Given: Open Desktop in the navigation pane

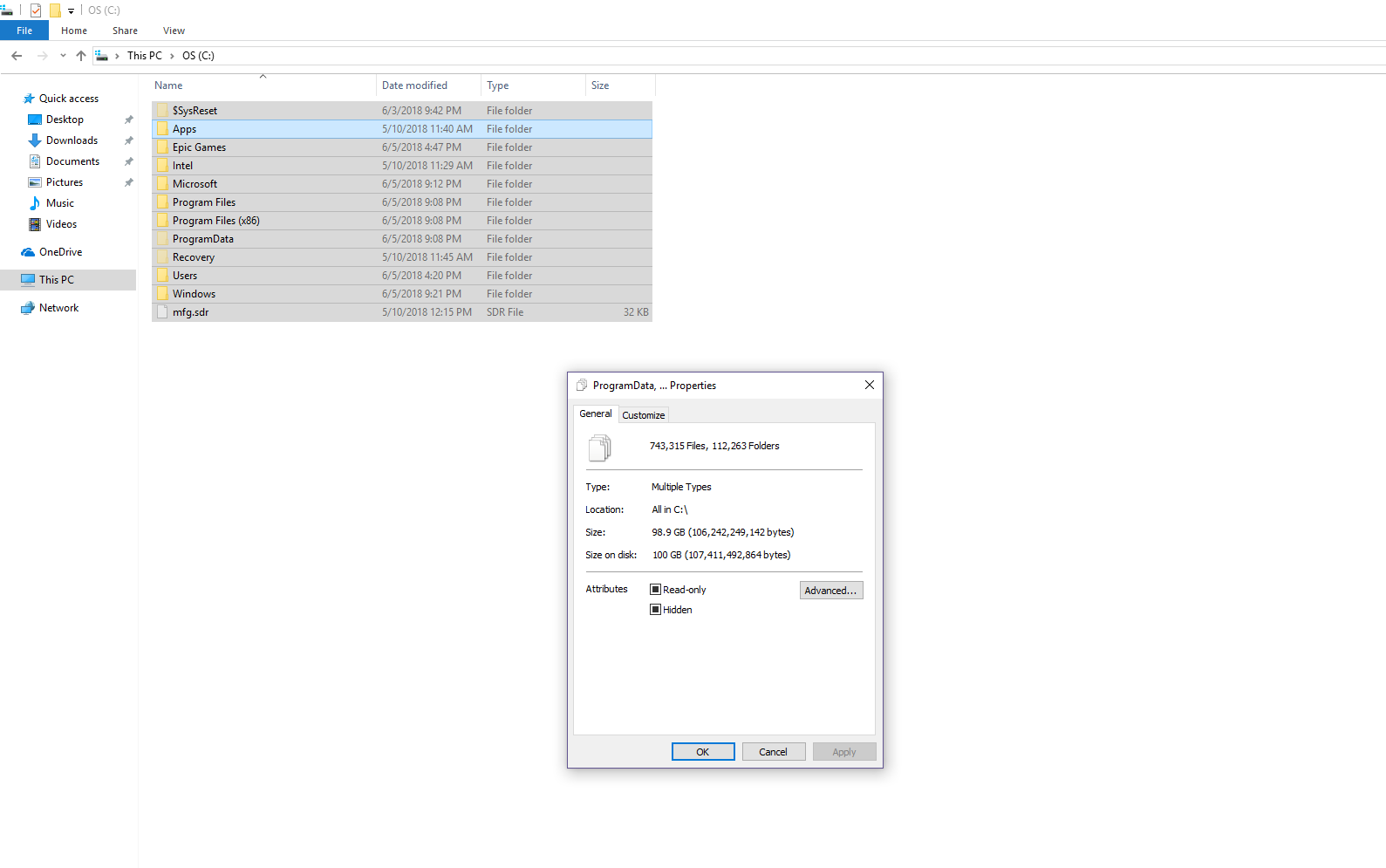Looking at the screenshot, I should (65, 120).
